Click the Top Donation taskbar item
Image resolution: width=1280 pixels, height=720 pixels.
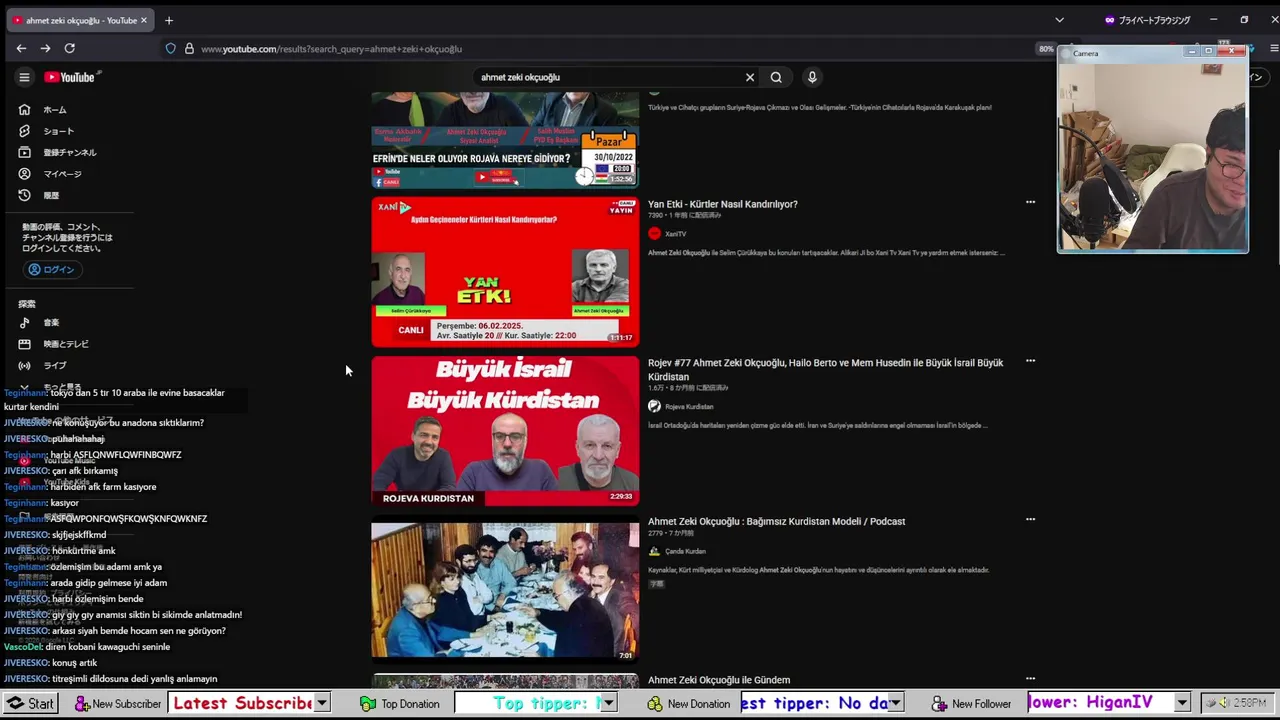click(x=400, y=703)
